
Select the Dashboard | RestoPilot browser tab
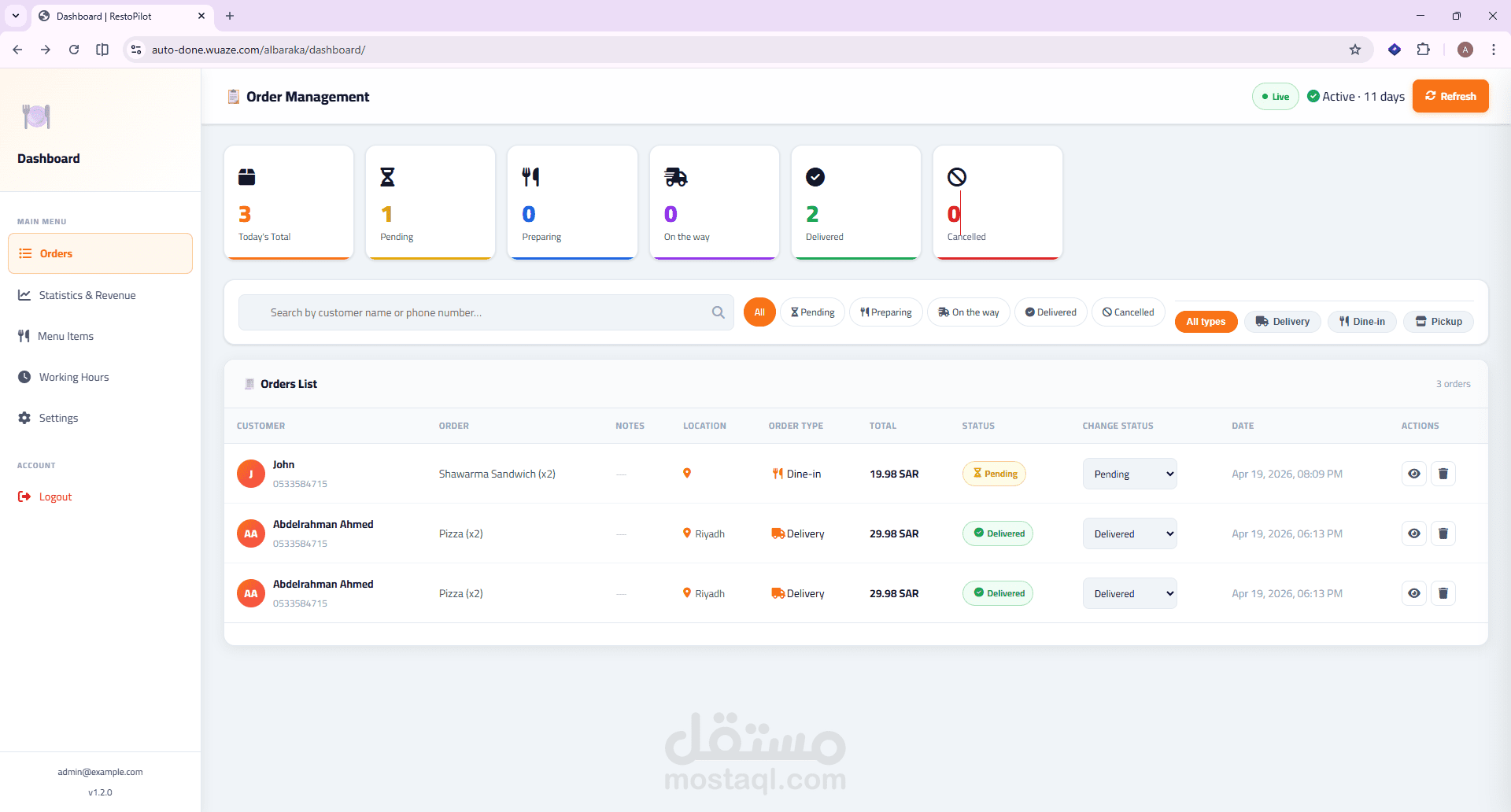click(123, 16)
